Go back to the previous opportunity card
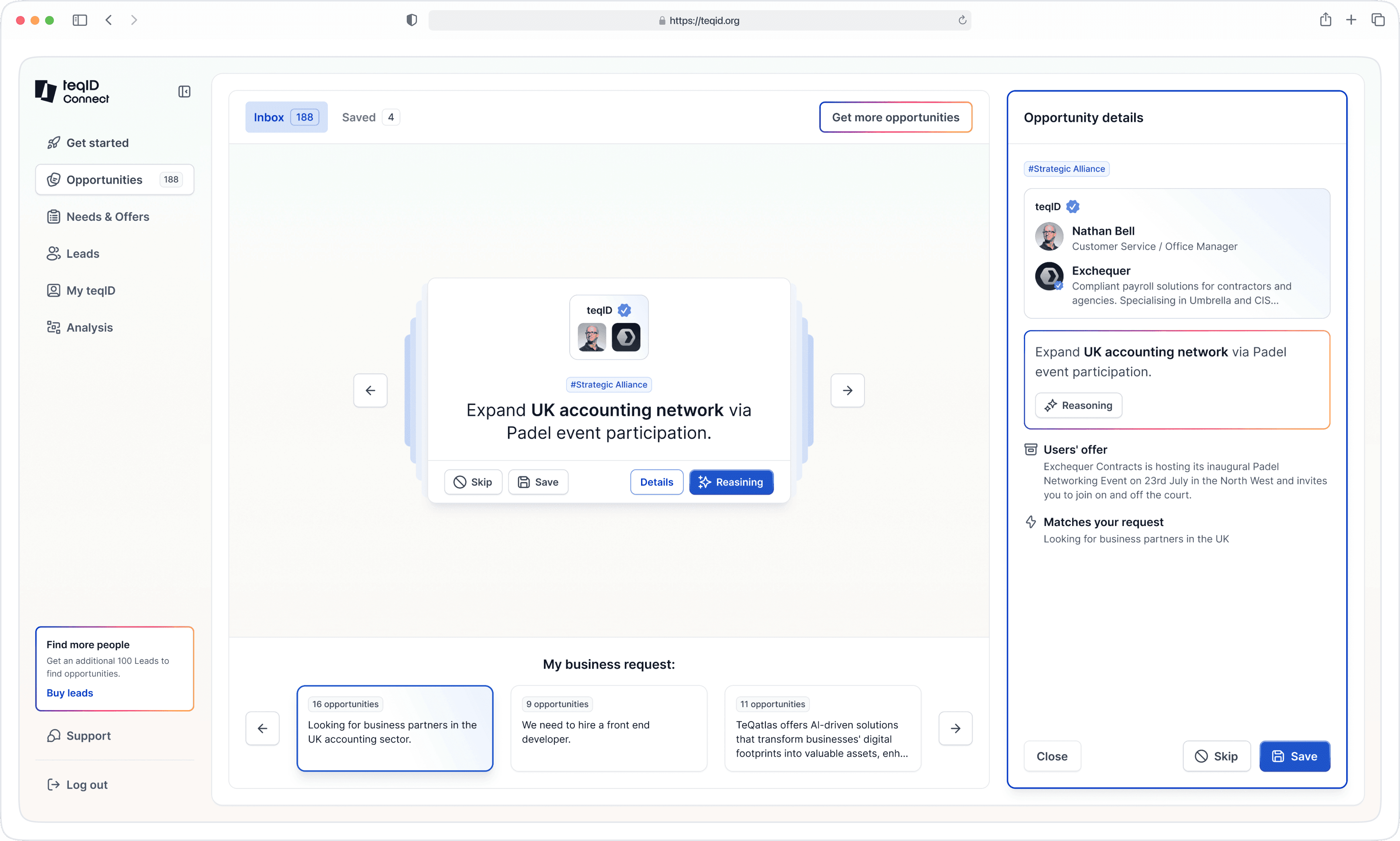The image size is (1400, 841). pos(370,390)
